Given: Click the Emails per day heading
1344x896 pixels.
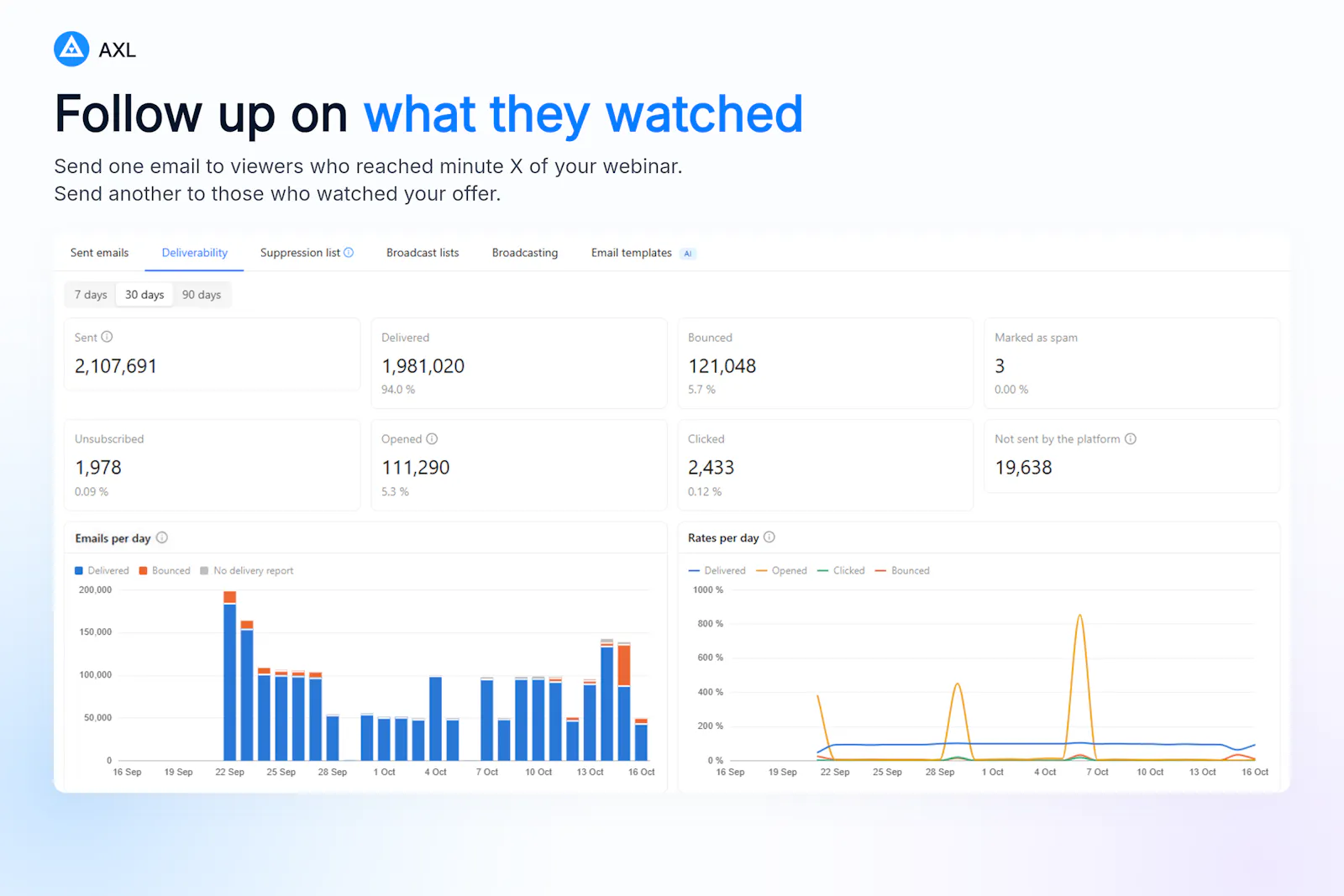Looking at the screenshot, I should point(113,538).
